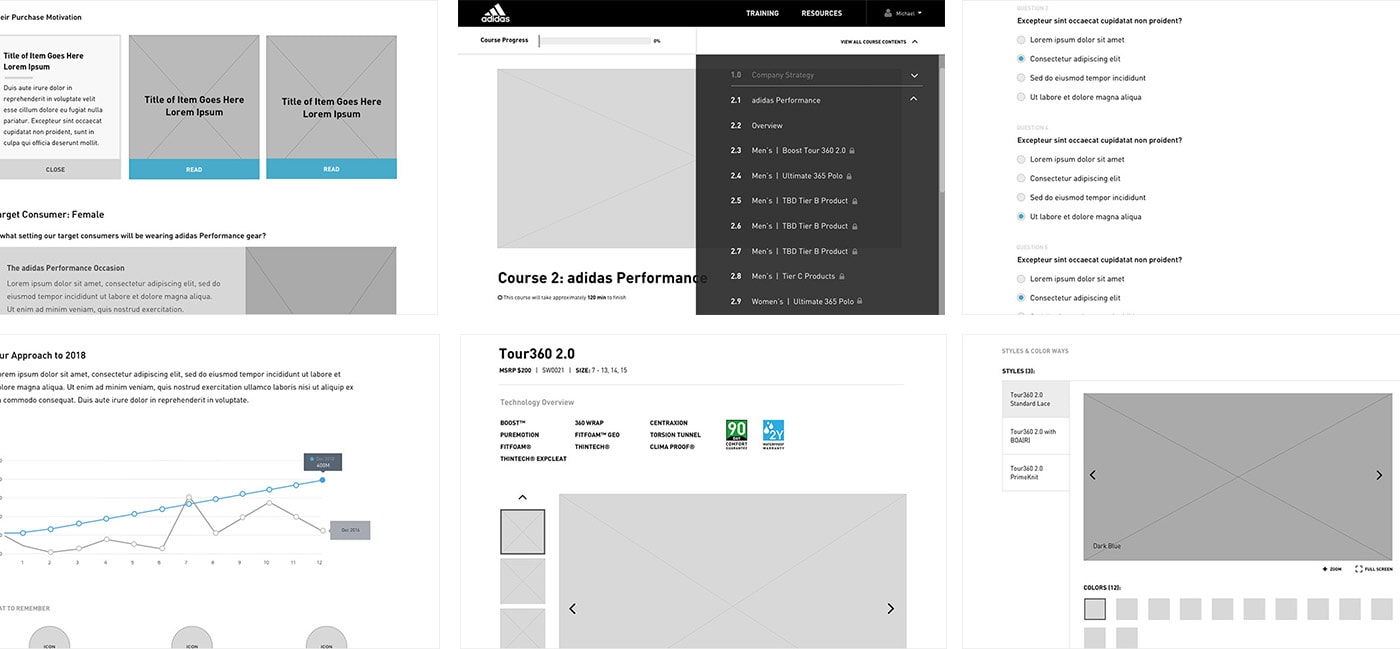This screenshot has height=649, width=1400.
Task: Click the lock icon on 2.3 Boost Tour 360 2.0
Action: (x=852, y=150)
